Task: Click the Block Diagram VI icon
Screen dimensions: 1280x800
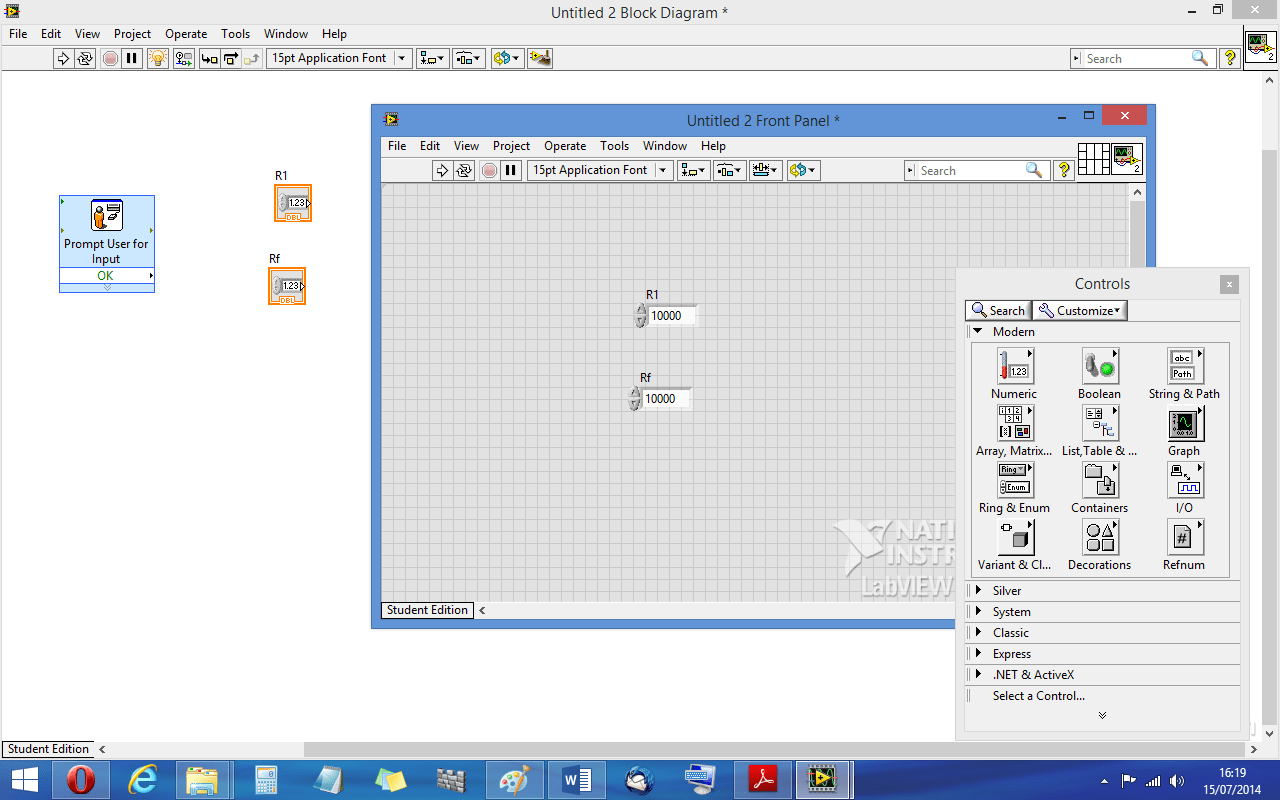Action: 1260,47
